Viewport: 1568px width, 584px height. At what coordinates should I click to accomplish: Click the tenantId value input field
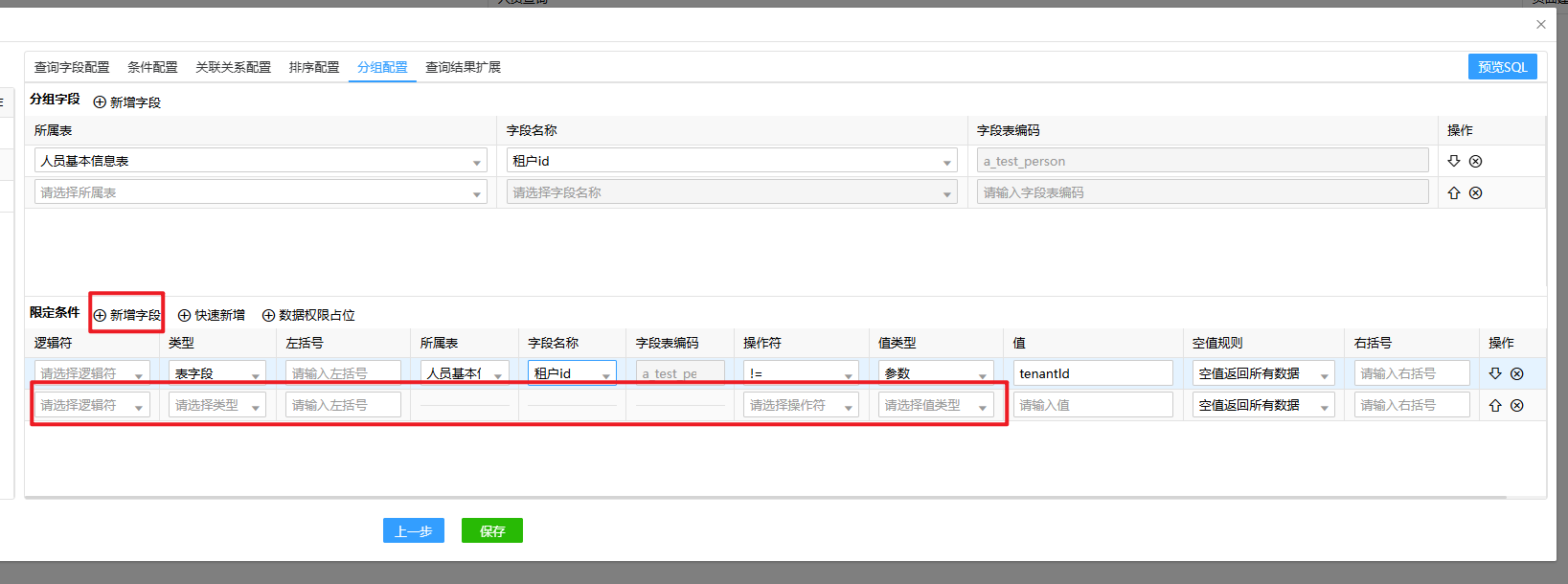(1092, 373)
